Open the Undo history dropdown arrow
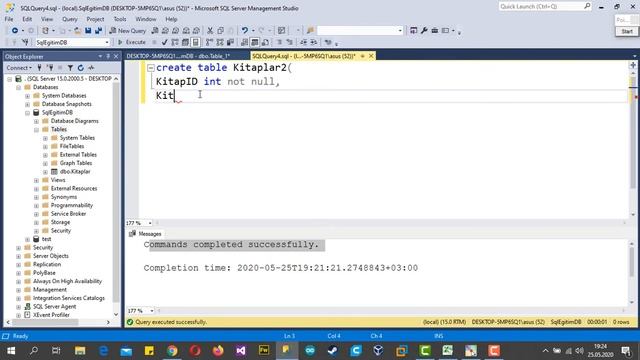 tap(253, 31)
